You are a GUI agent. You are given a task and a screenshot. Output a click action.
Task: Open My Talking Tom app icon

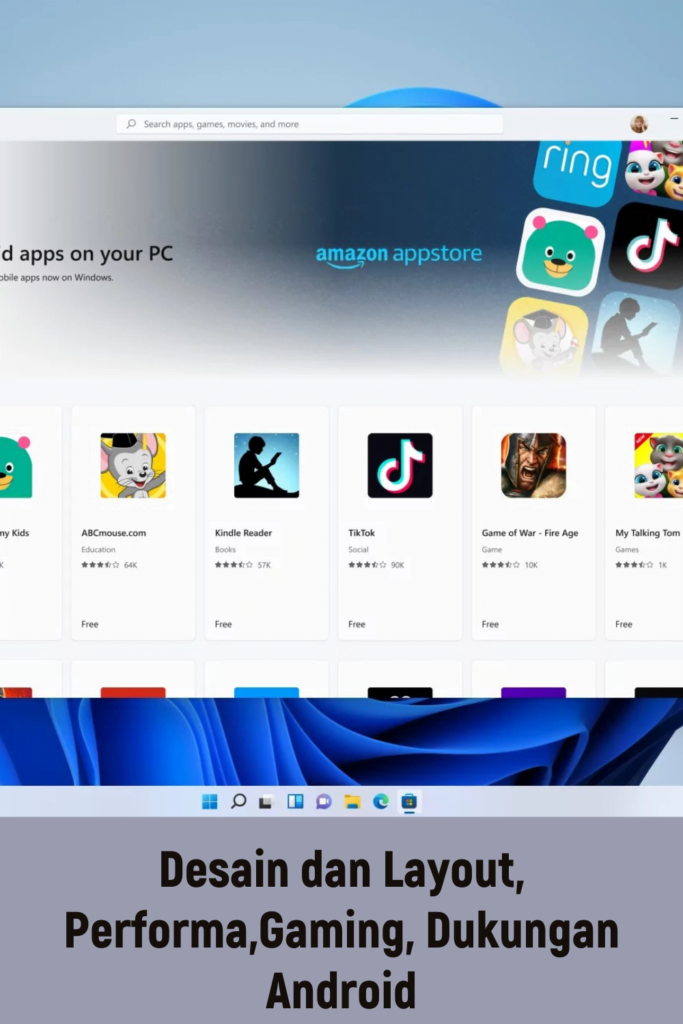coord(658,465)
